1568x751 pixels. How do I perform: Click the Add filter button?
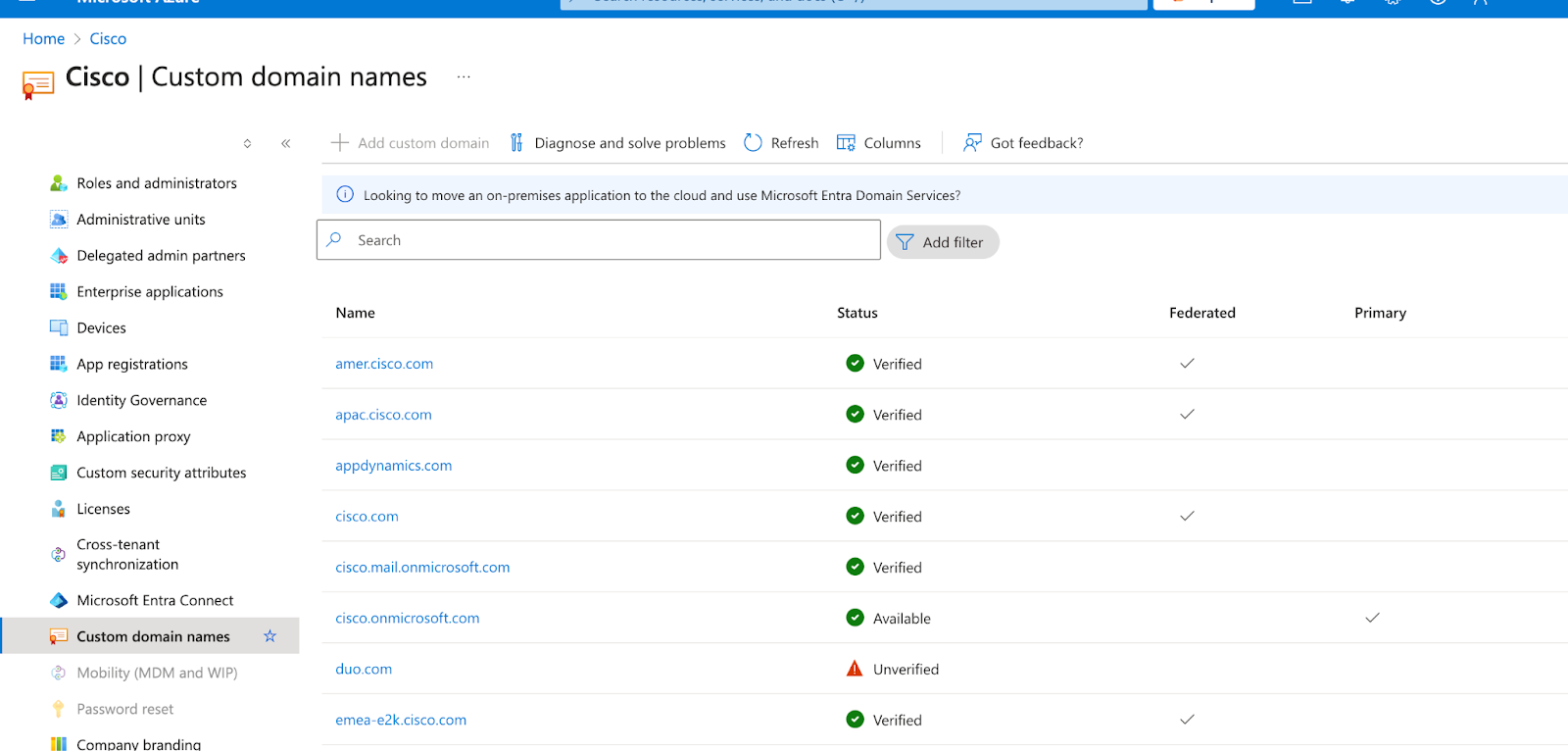click(x=943, y=242)
